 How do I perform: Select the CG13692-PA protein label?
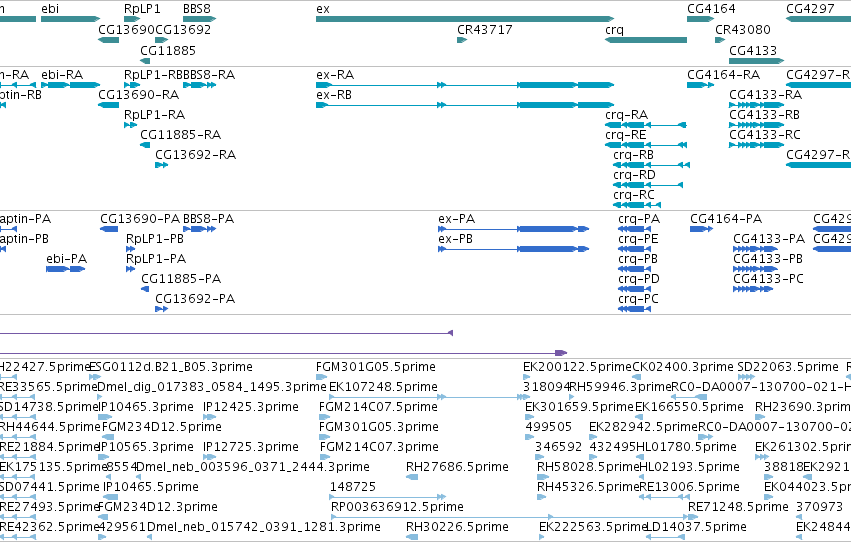pos(195,299)
